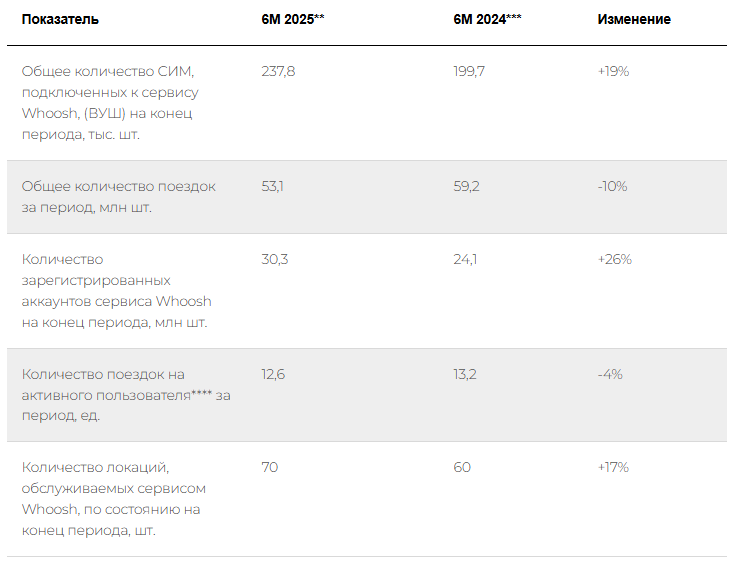
Task: Select the 6М 2024*** column header
Action: click(487, 20)
